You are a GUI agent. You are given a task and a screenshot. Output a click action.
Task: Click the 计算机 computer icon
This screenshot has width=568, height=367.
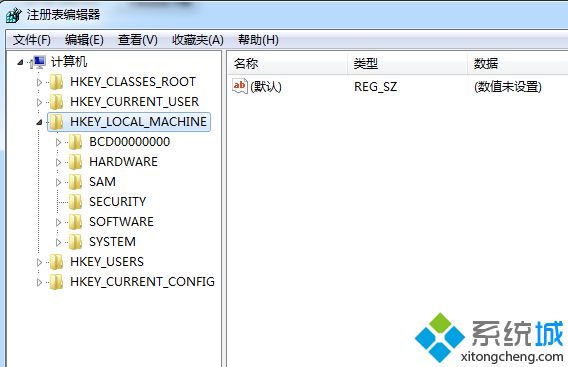[x=38, y=62]
